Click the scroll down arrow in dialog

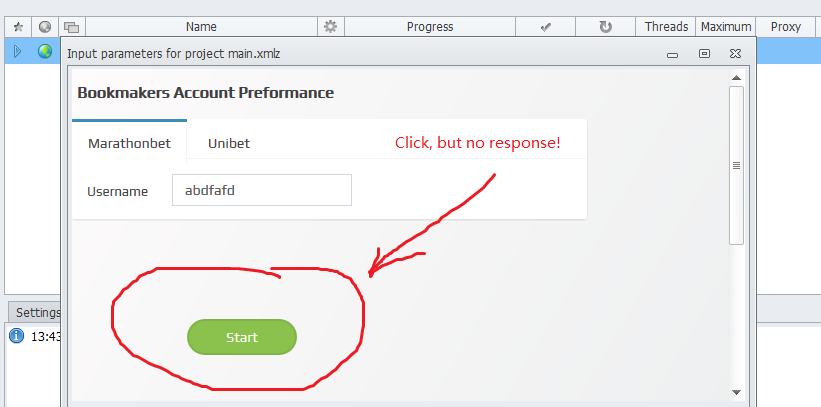736,392
